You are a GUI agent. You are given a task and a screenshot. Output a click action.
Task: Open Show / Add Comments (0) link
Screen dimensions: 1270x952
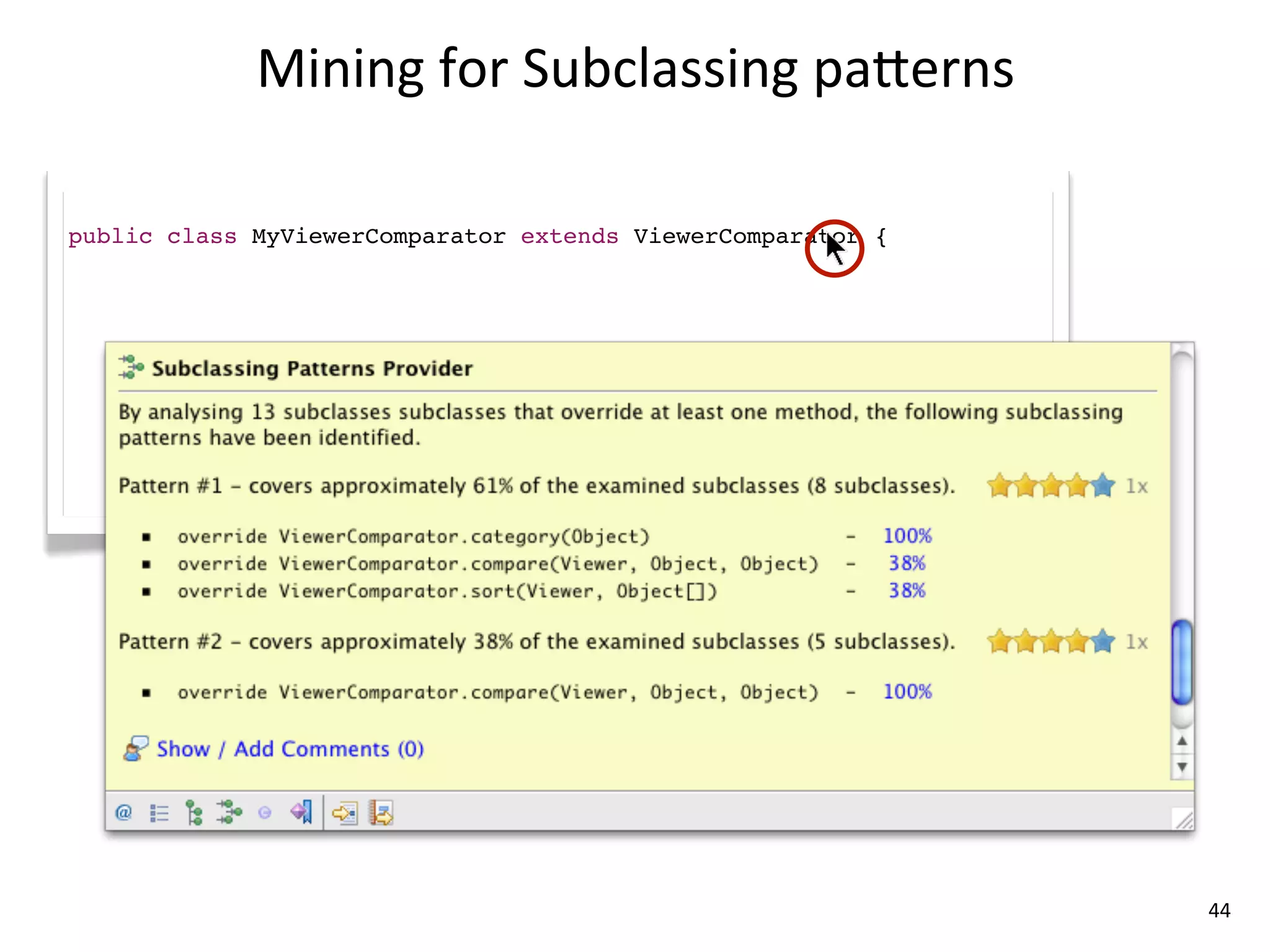pyautogui.click(x=290, y=749)
